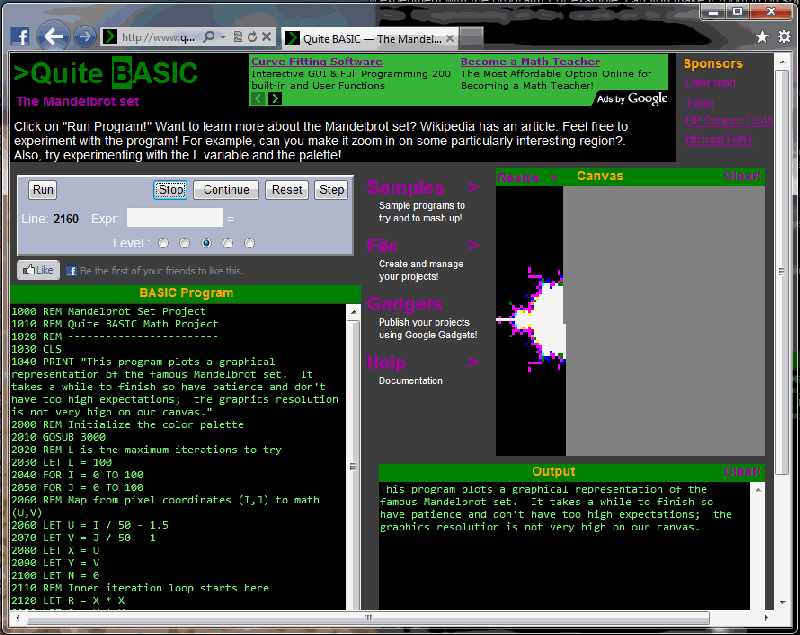Clear the Canvas with Clear!
The image size is (800, 635).
pyautogui.click(x=742, y=176)
